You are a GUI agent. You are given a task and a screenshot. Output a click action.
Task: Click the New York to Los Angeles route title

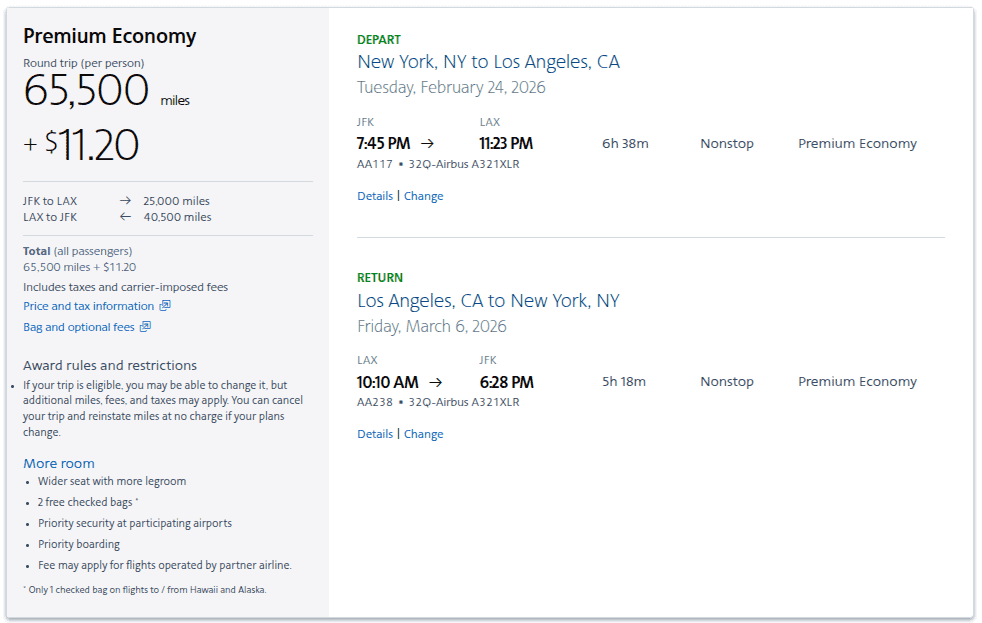point(488,62)
